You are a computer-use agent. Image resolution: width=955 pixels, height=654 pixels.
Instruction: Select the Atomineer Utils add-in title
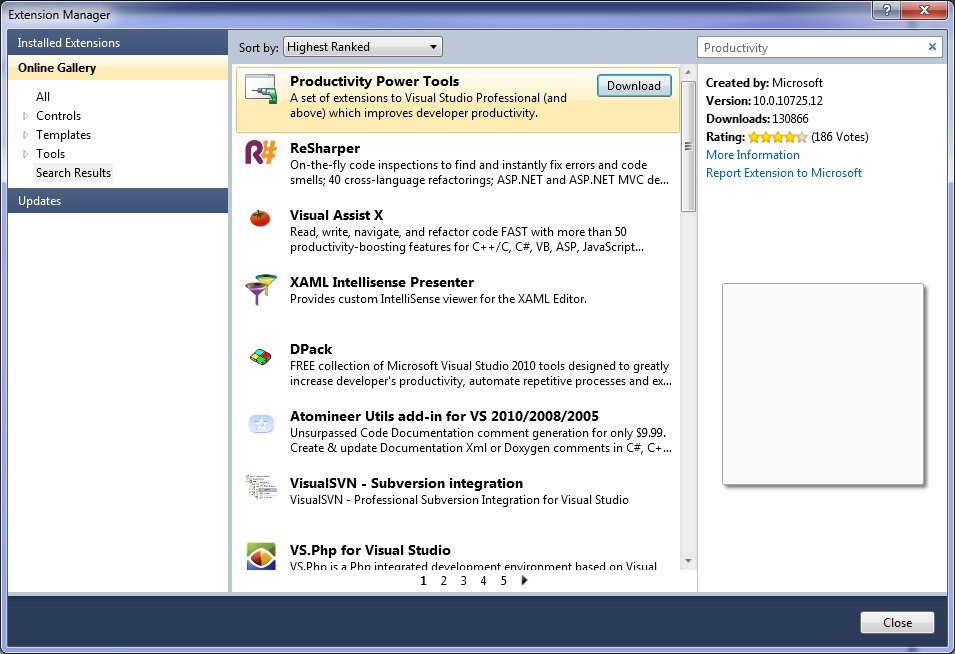click(x=444, y=416)
